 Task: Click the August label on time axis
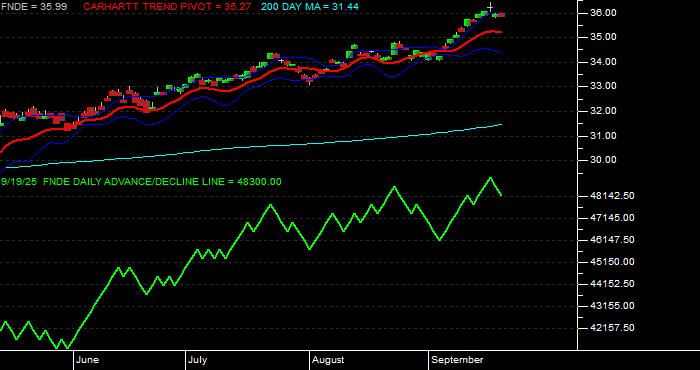[x=328, y=360]
